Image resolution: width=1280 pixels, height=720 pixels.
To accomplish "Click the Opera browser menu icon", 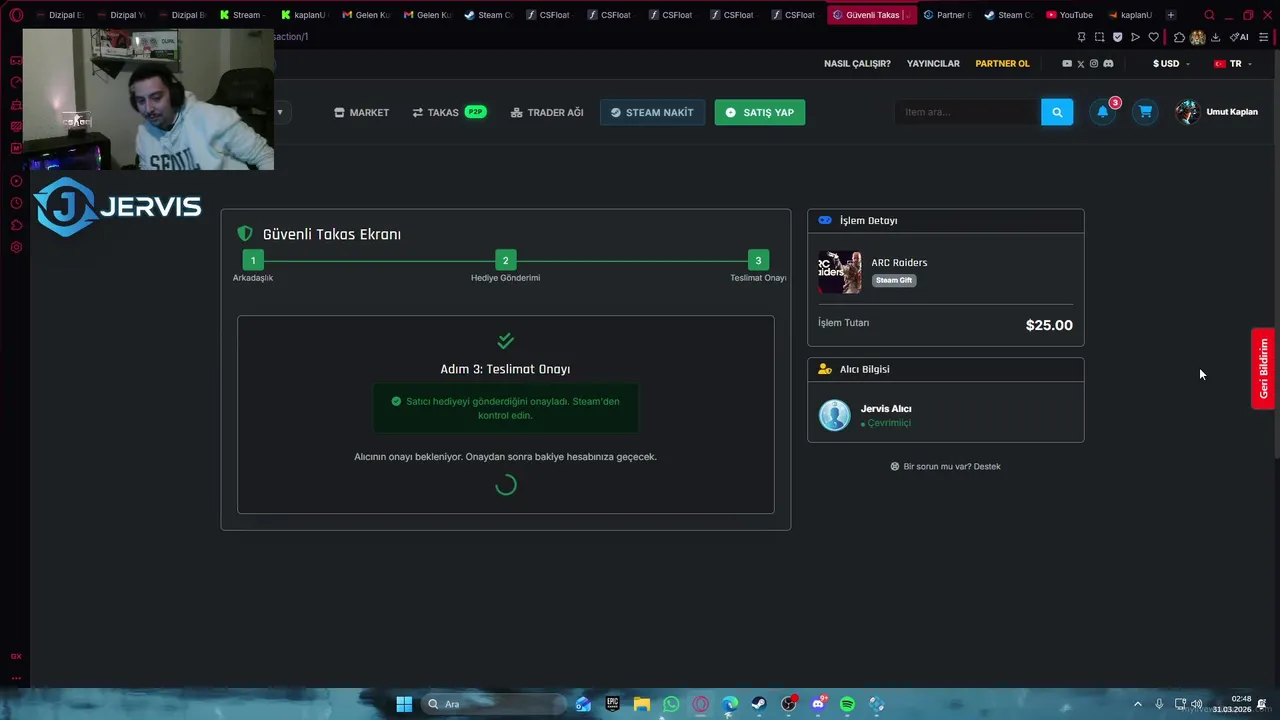I will point(16,15).
